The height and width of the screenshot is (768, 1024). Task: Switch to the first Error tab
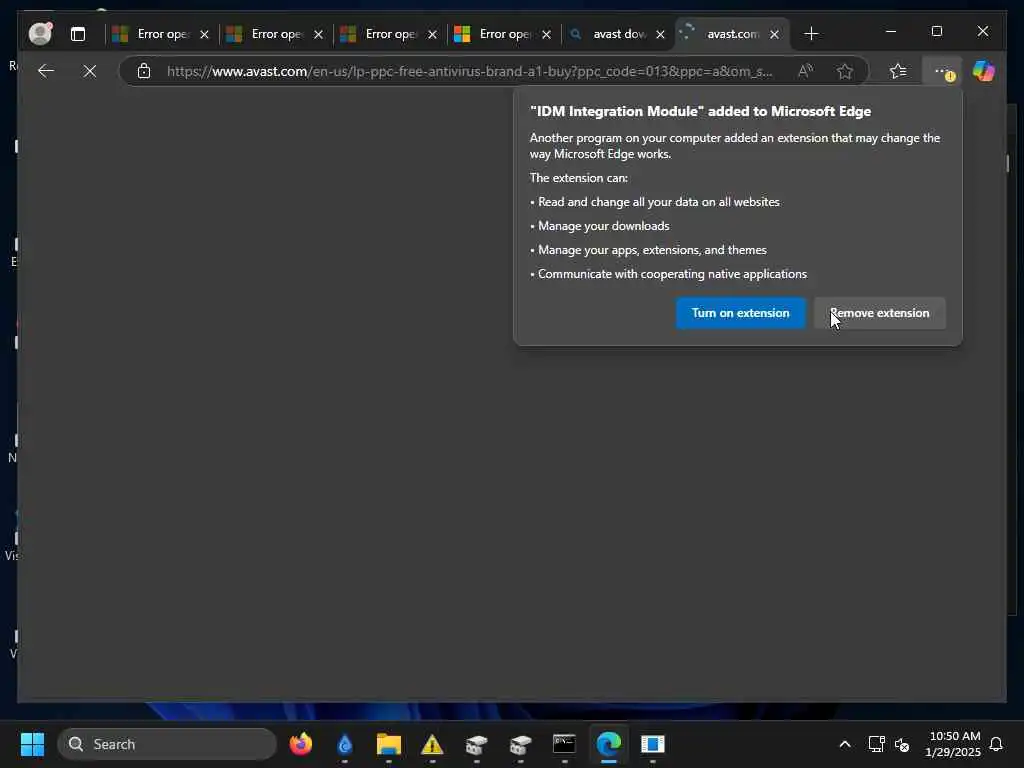pyautogui.click(x=162, y=34)
